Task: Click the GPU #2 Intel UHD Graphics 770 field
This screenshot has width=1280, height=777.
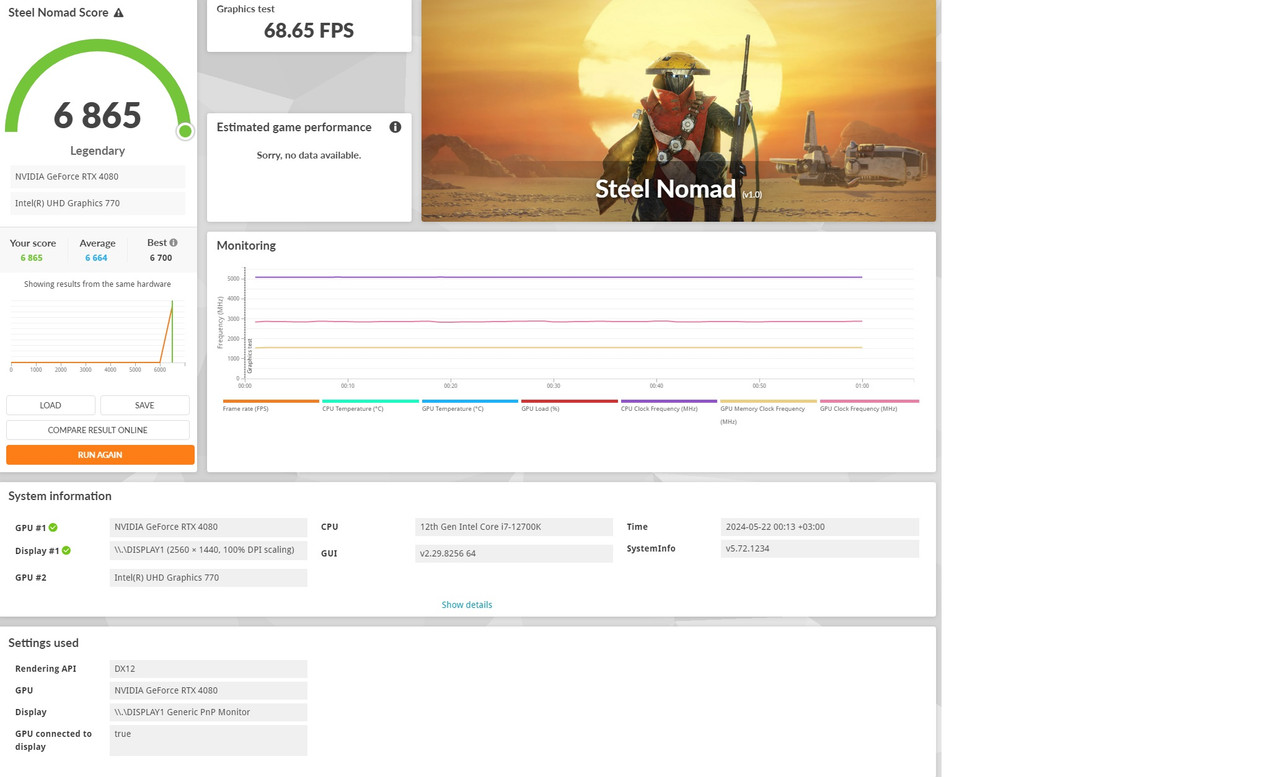Action: point(208,578)
